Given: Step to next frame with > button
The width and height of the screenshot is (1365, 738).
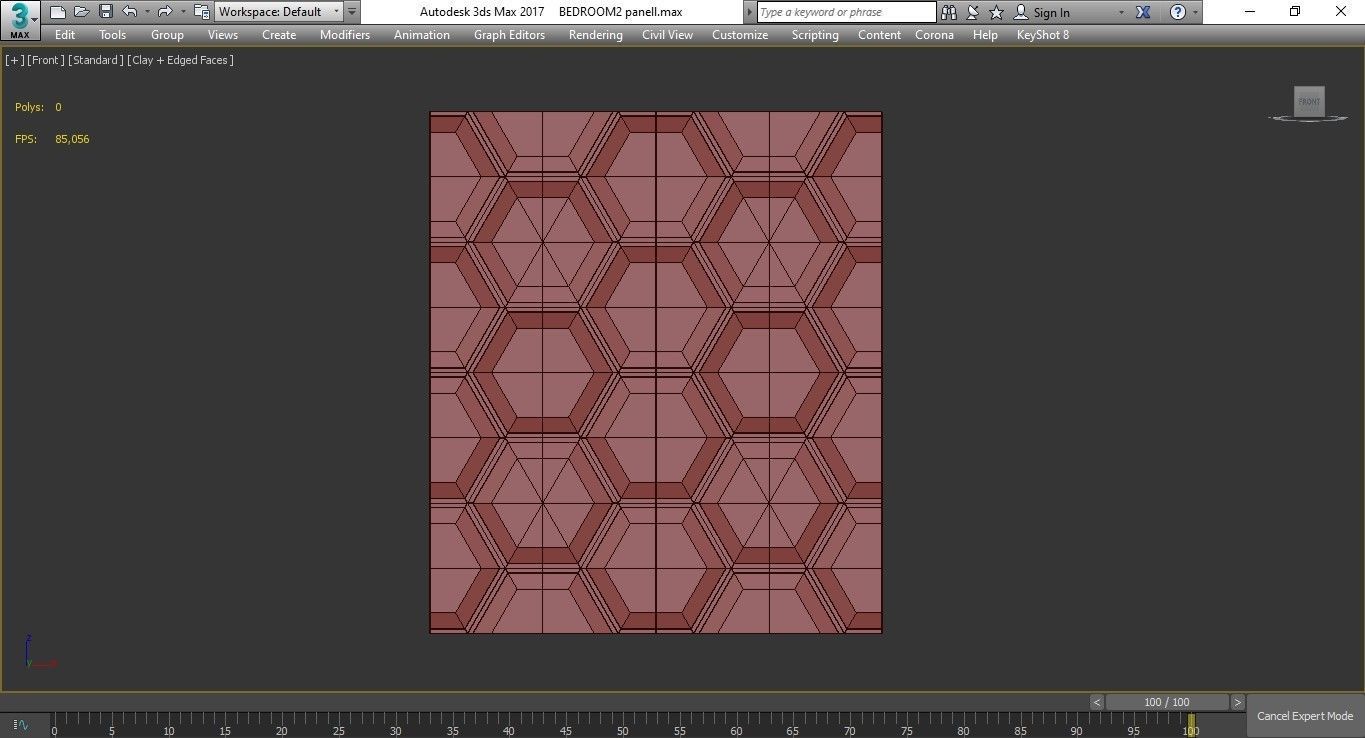Looking at the screenshot, I should point(1238,702).
